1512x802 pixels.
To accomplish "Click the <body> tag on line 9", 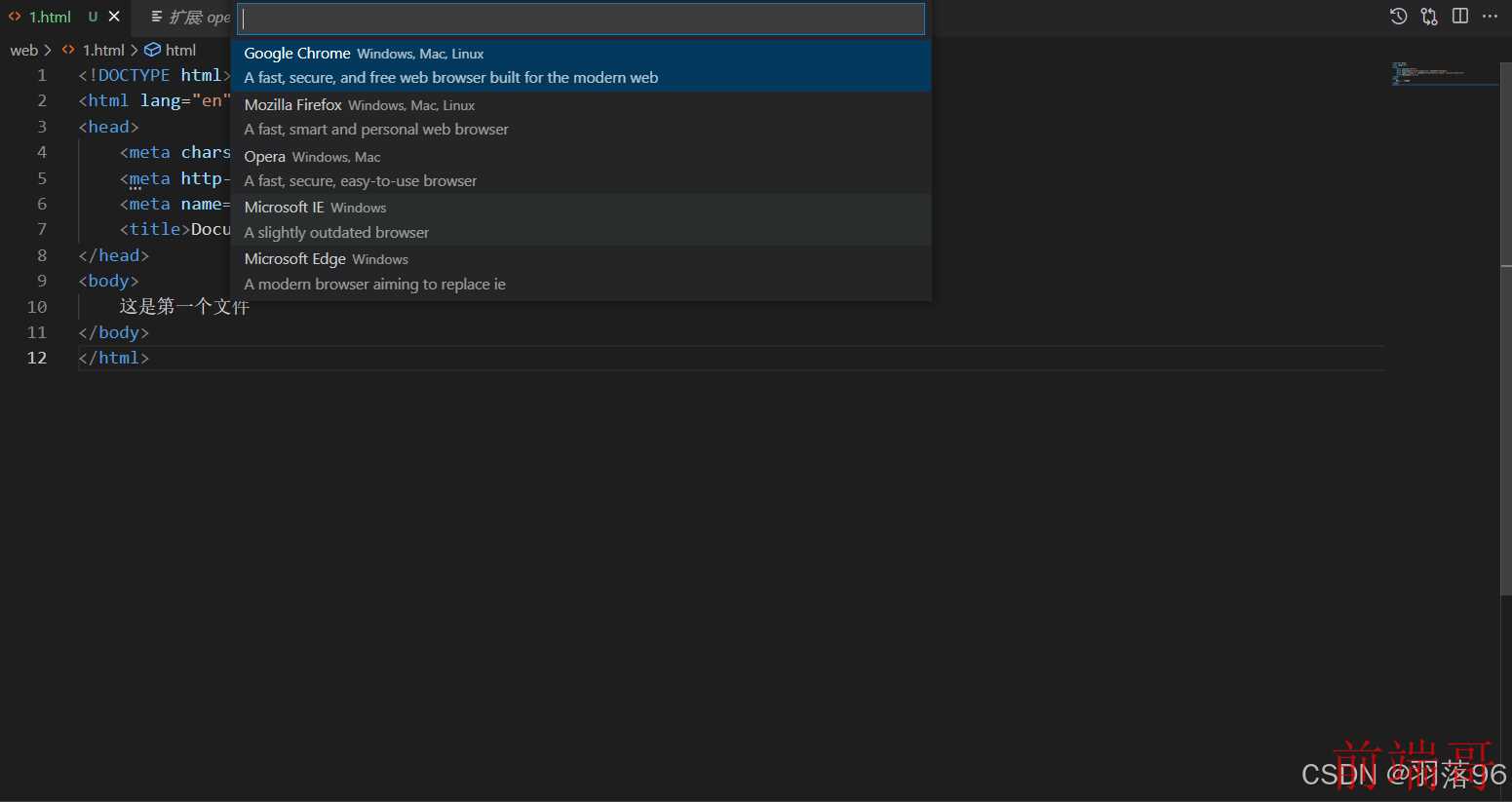I will 108,281.
